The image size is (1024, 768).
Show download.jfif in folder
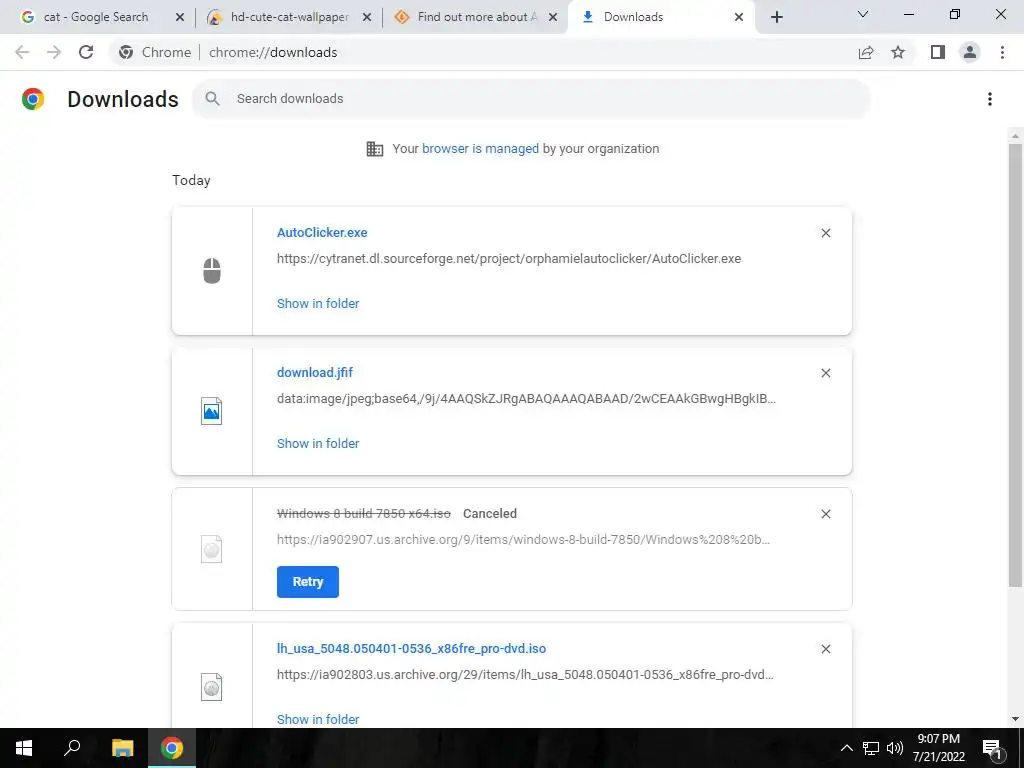pyautogui.click(x=318, y=443)
